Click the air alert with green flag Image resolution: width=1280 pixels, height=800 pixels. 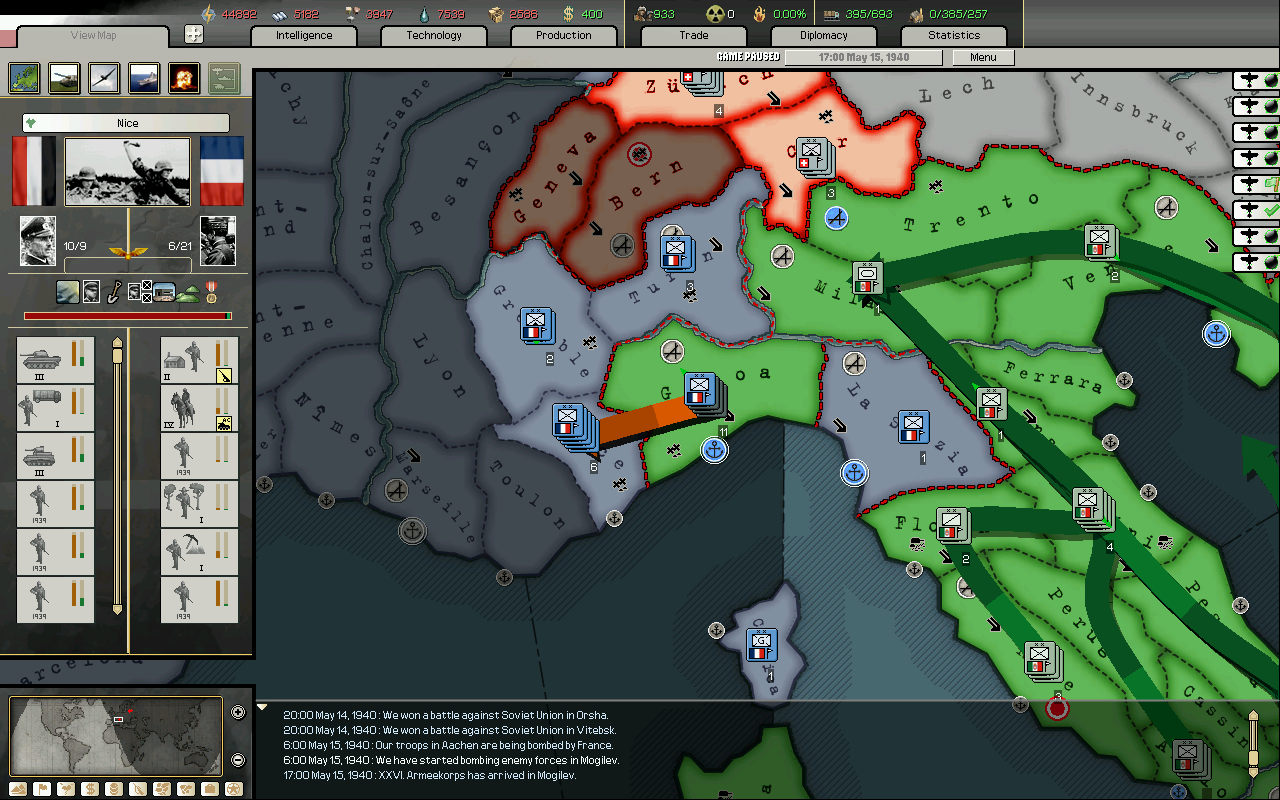tap(1255, 184)
